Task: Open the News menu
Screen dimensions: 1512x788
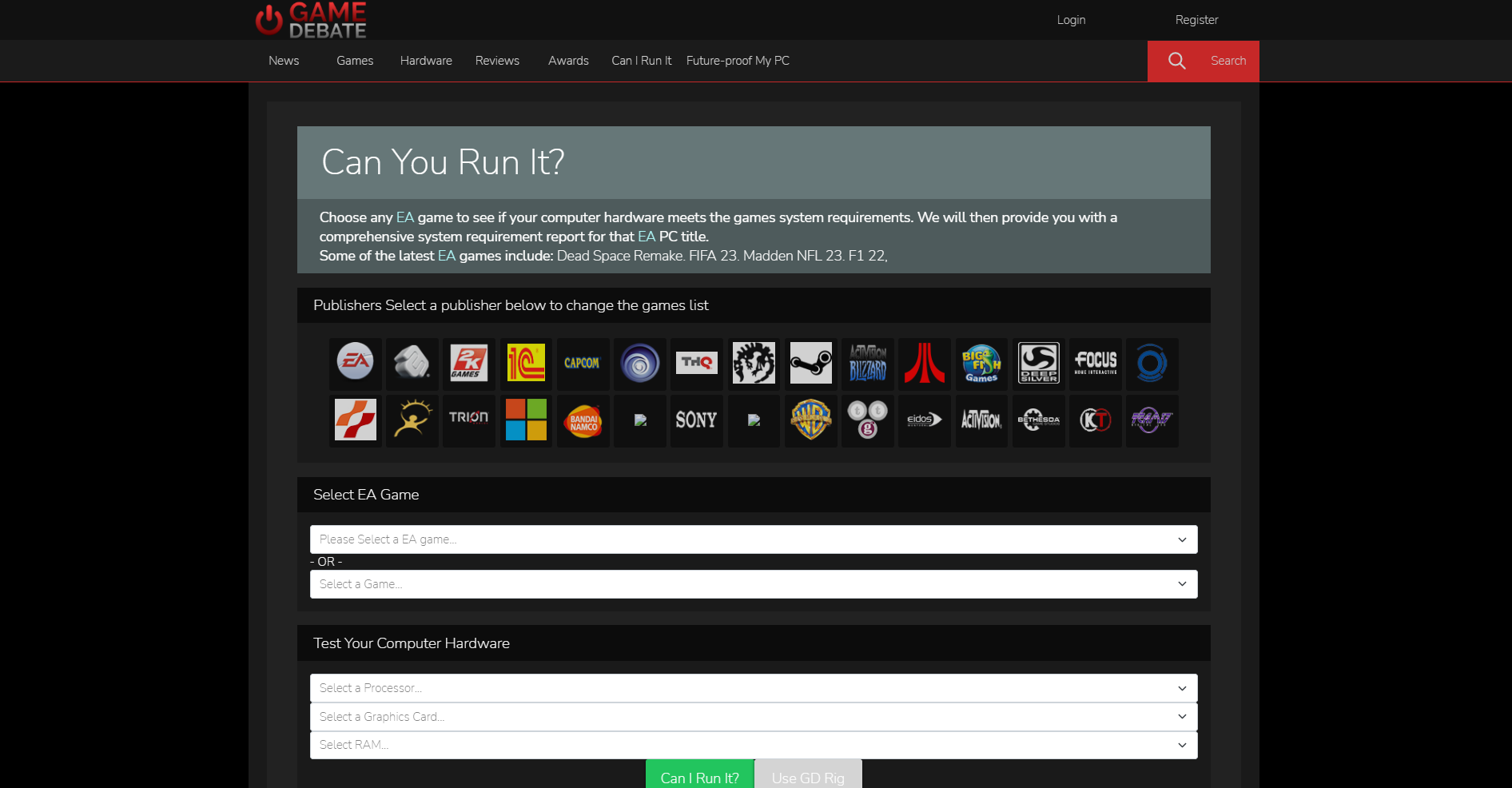Action: pyautogui.click(x=284, y=61)
